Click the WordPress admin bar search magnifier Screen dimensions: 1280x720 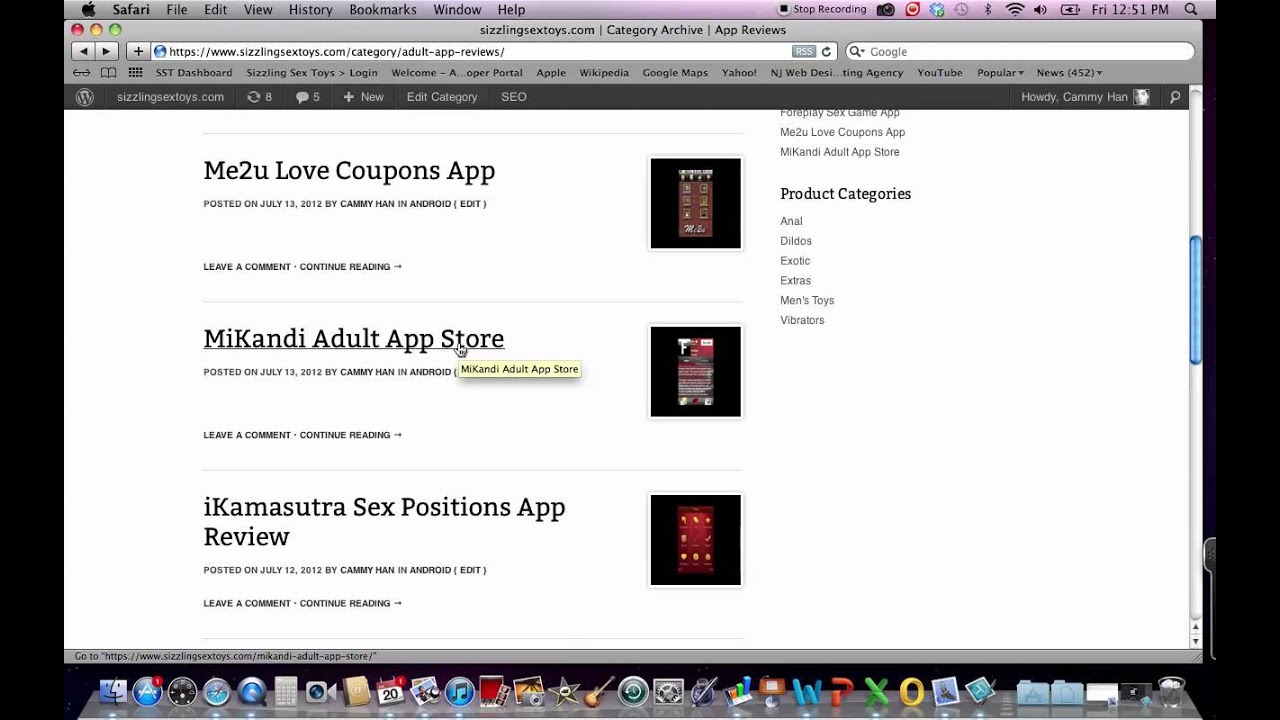(1175, 97)
